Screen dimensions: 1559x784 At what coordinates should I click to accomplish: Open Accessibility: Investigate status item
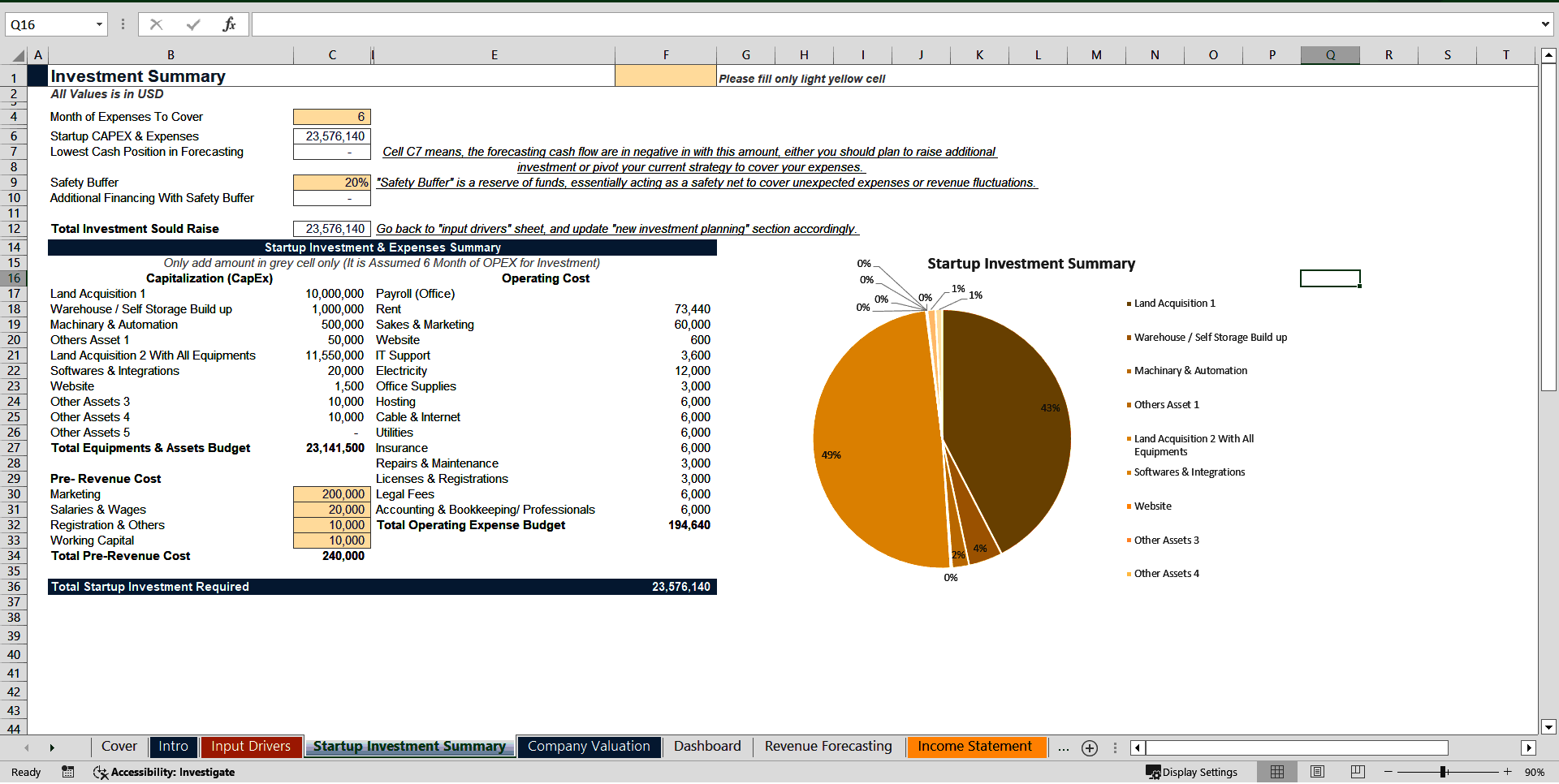164,772
